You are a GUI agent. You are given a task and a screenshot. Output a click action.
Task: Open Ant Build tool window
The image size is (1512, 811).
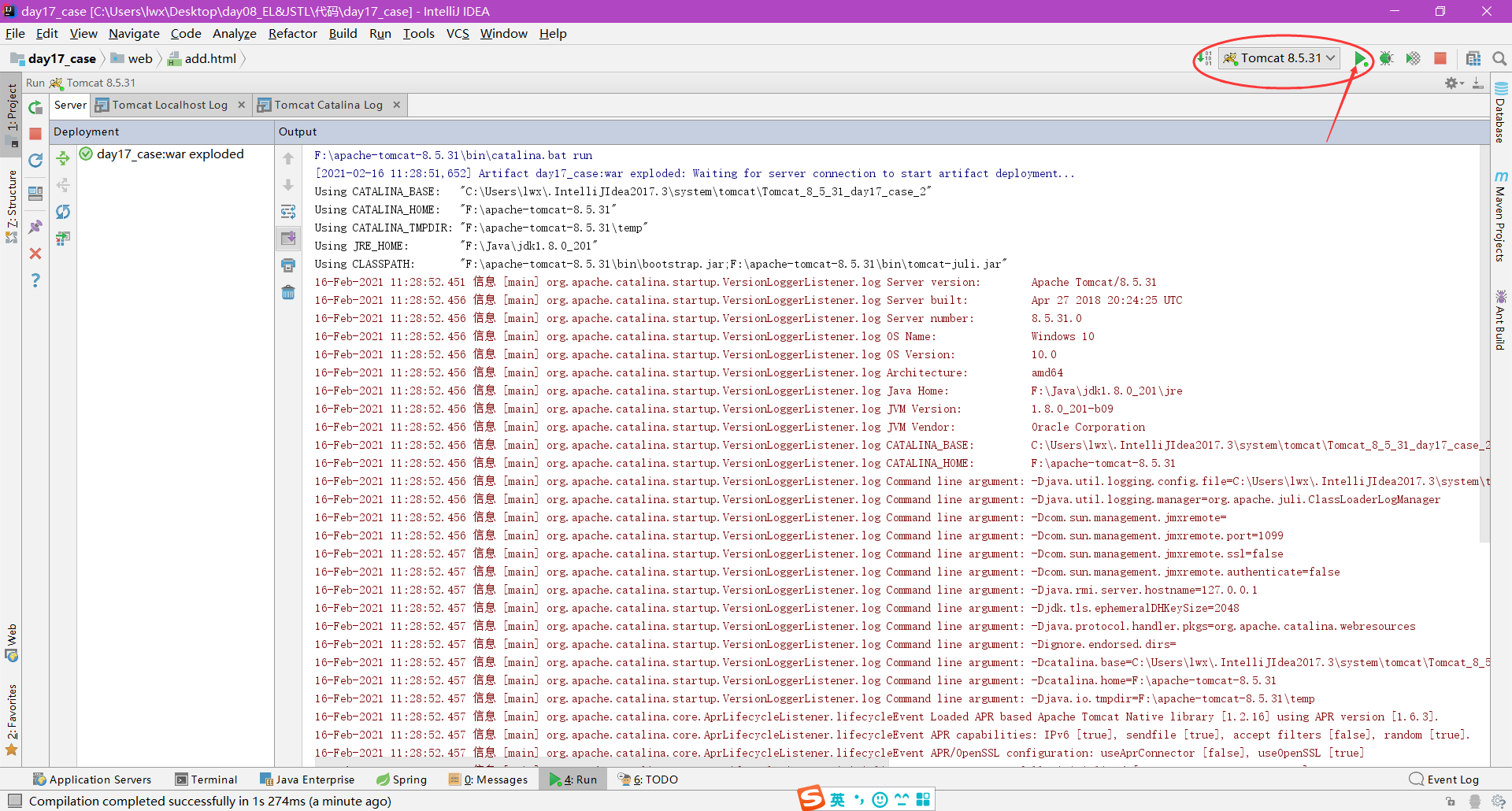coord(1501,320)
